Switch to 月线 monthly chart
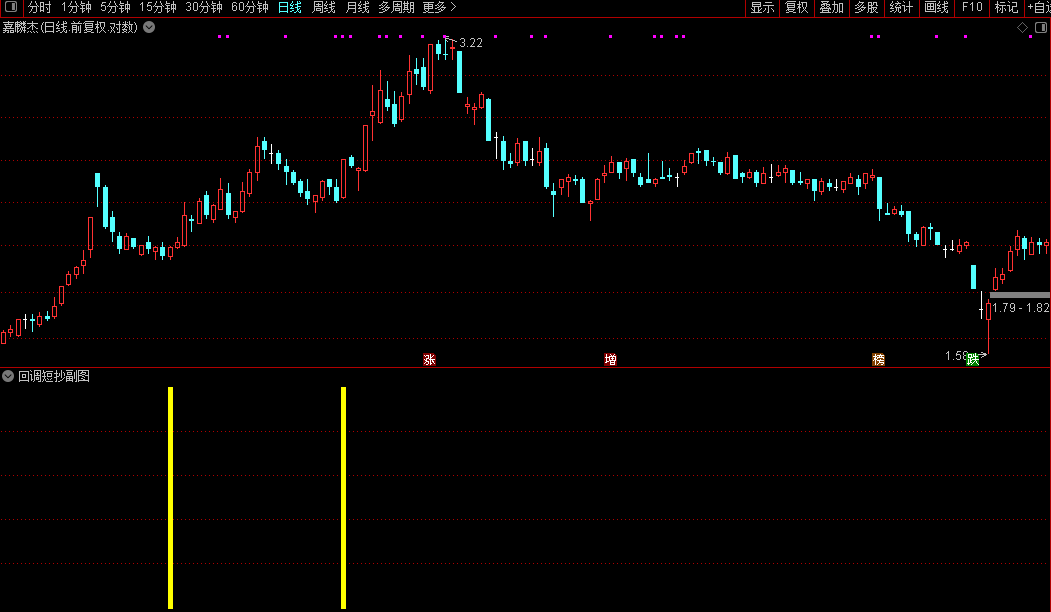 [x=357, y=7]
